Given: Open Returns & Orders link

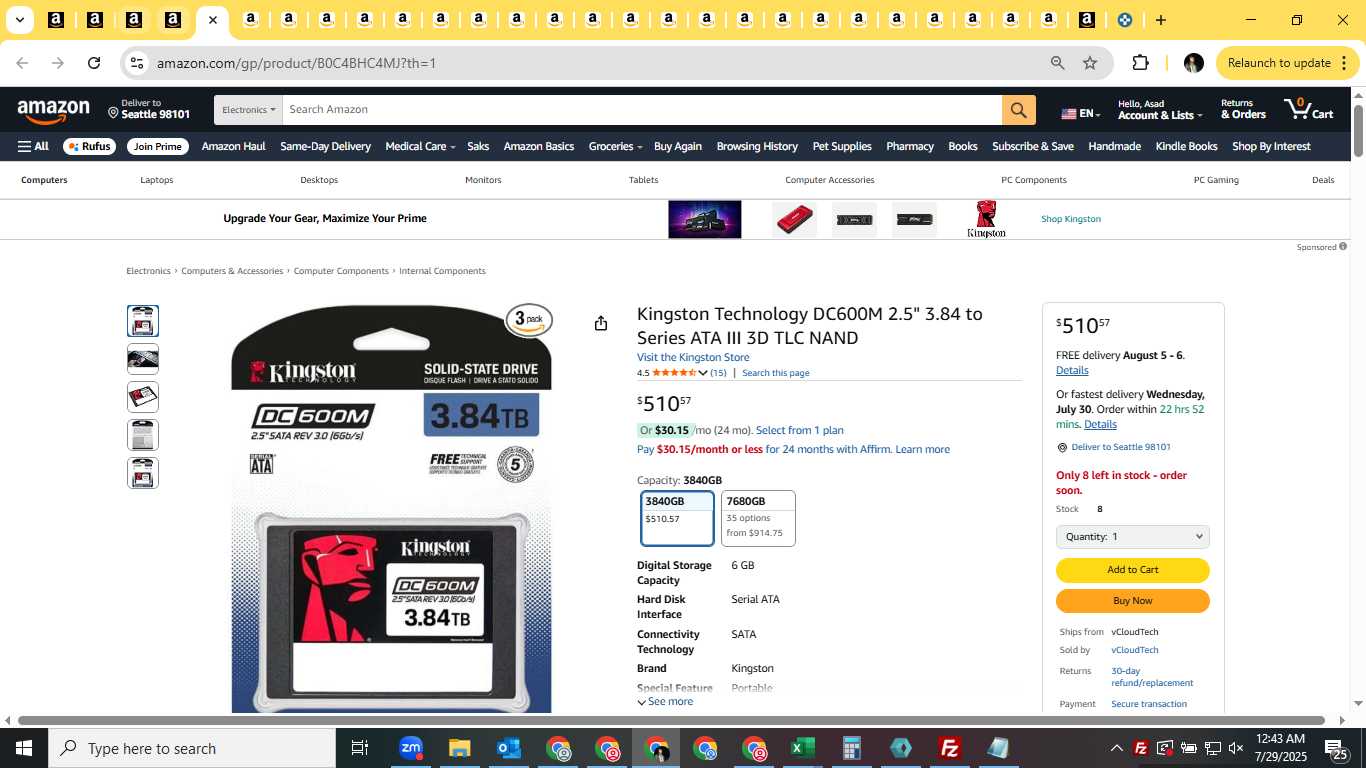Looking at the screenshot, I should click(x=1243, y=109).
